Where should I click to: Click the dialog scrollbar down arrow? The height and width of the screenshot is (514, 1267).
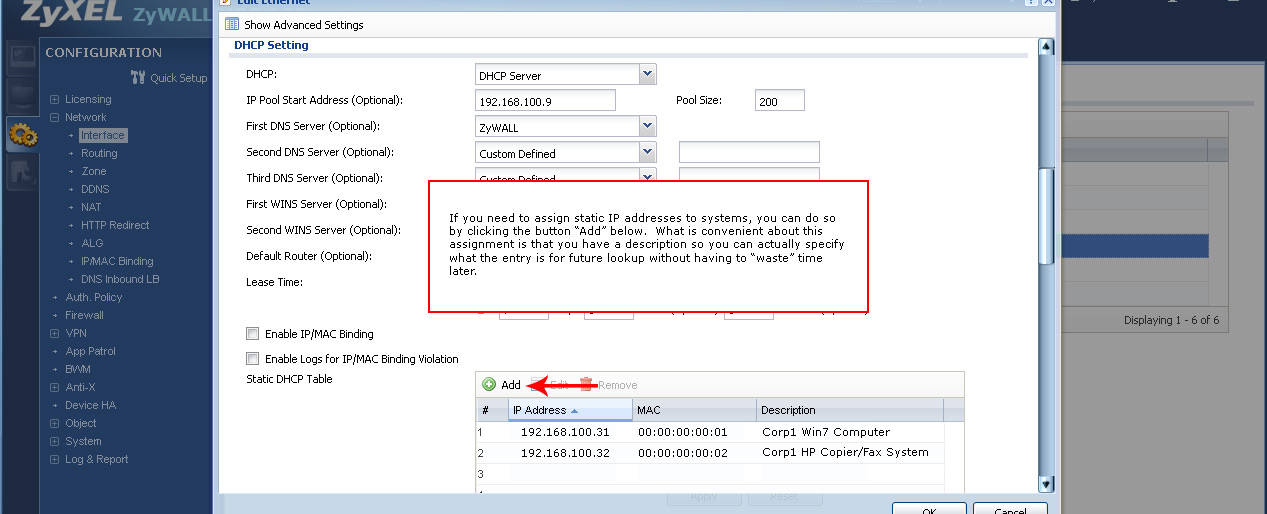(1046, 484)
